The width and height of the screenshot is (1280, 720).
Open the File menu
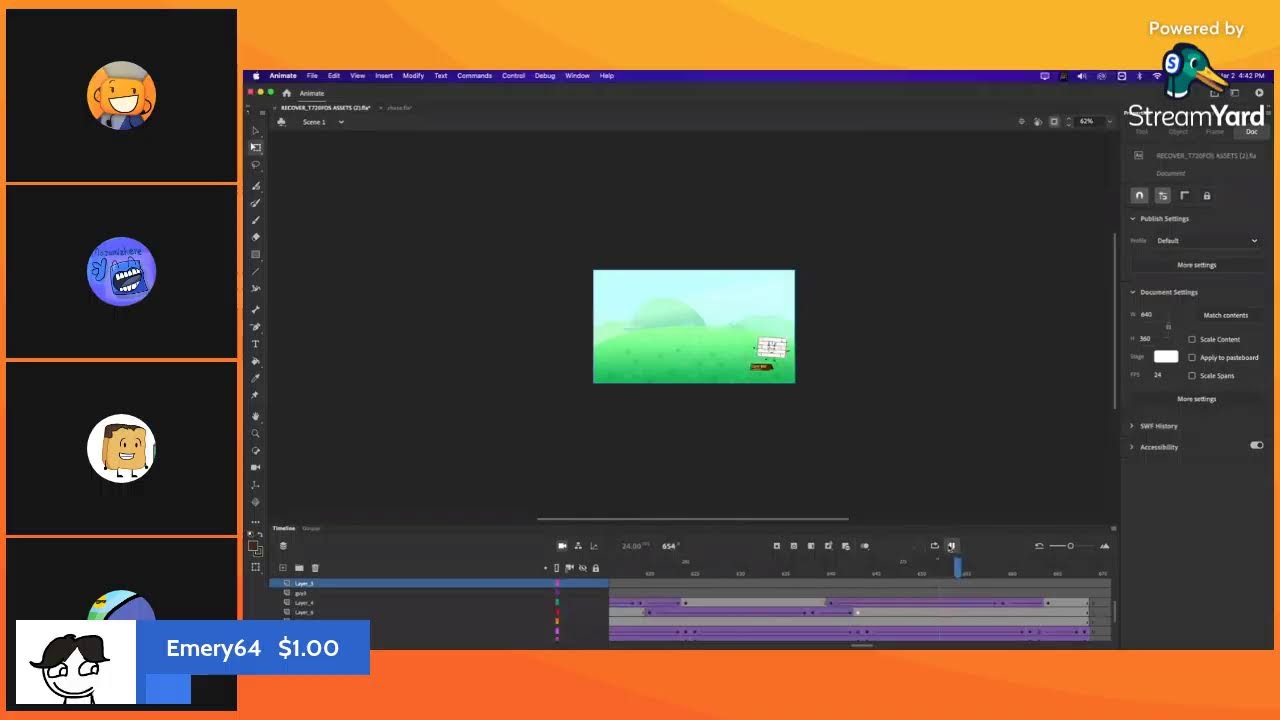coord(312,76)
